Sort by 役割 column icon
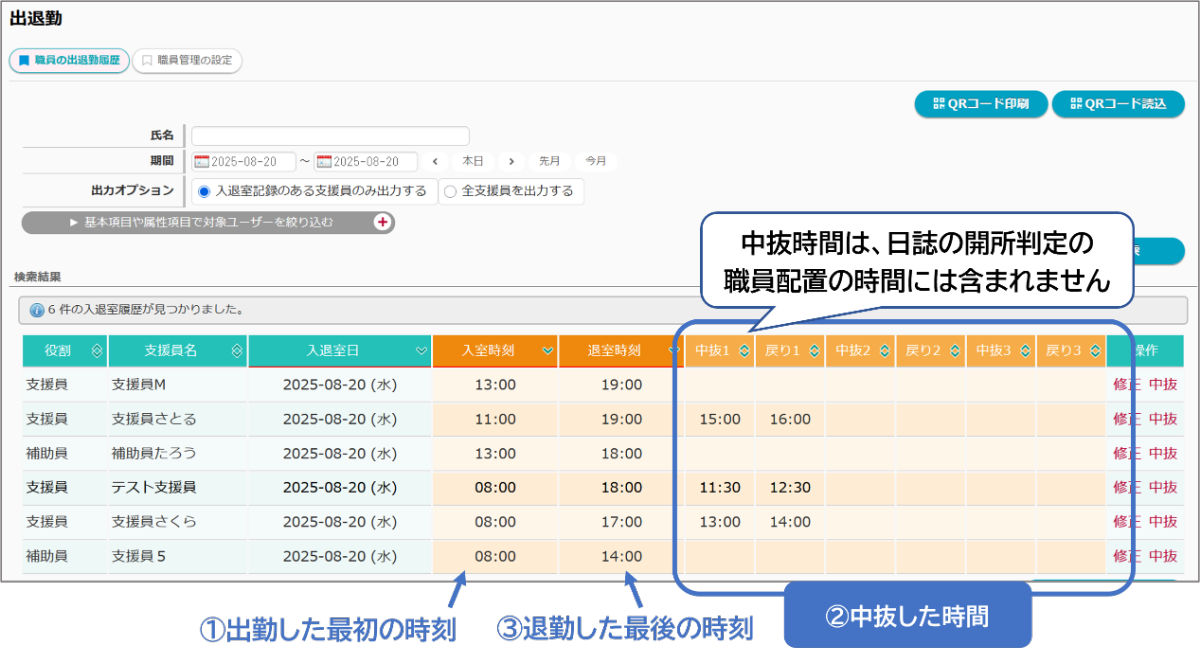 tap(96, 351)
